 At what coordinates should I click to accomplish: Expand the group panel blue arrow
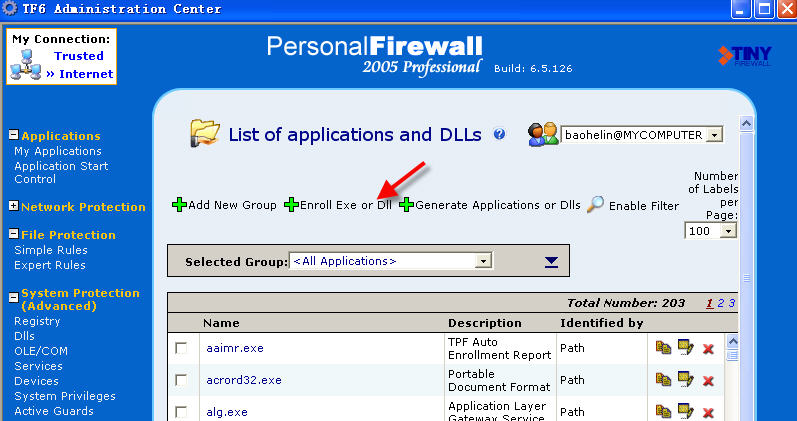coord(551,262)
